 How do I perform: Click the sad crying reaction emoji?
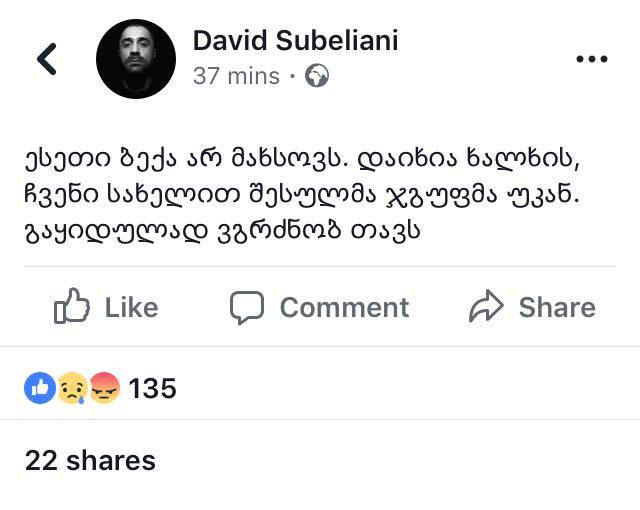coord(72,388)
